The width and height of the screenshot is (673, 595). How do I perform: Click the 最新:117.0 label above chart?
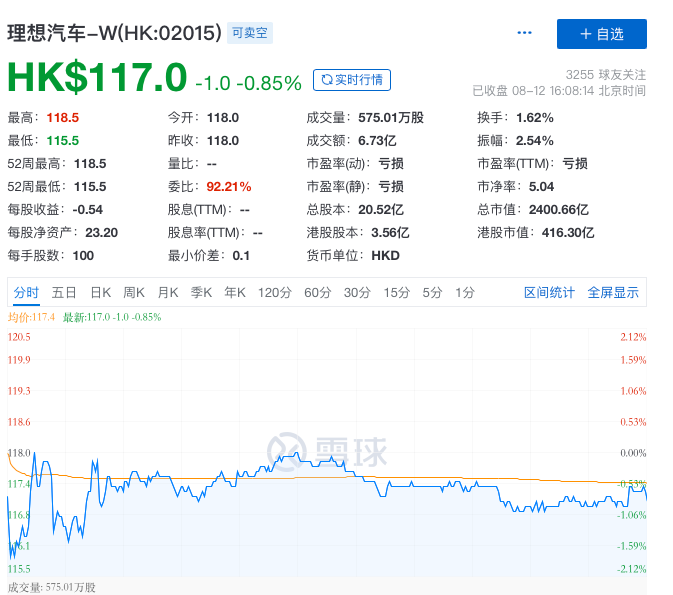tap(112, 317)
